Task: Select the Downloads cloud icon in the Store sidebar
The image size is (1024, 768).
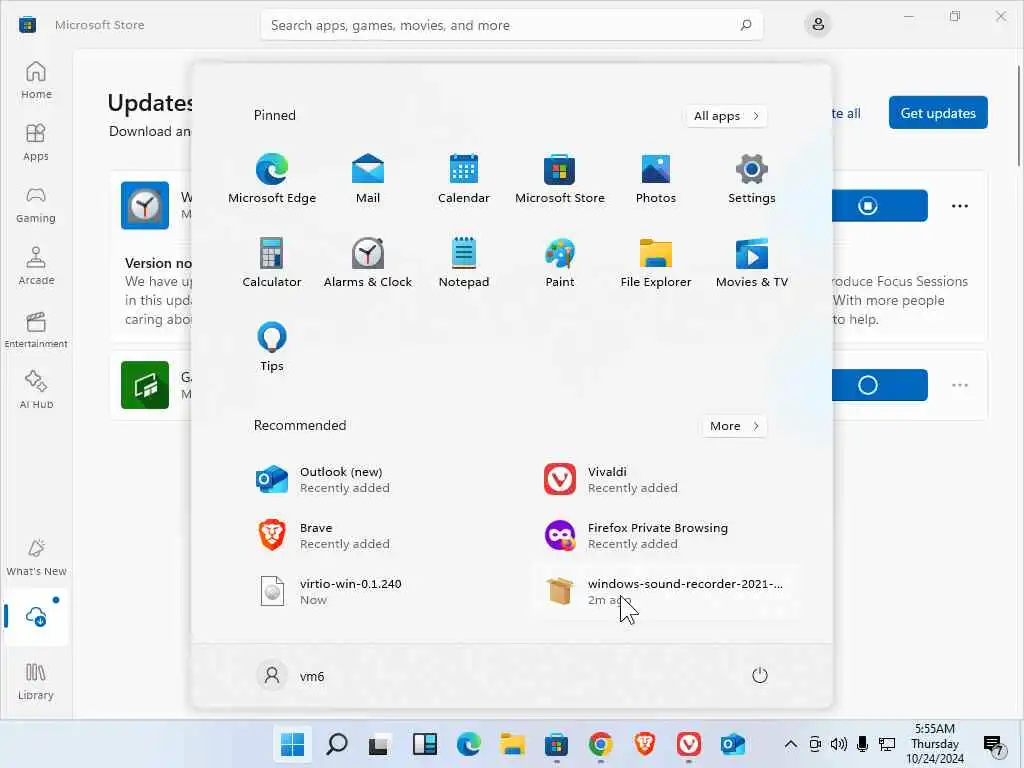Action: click(36, 616)
